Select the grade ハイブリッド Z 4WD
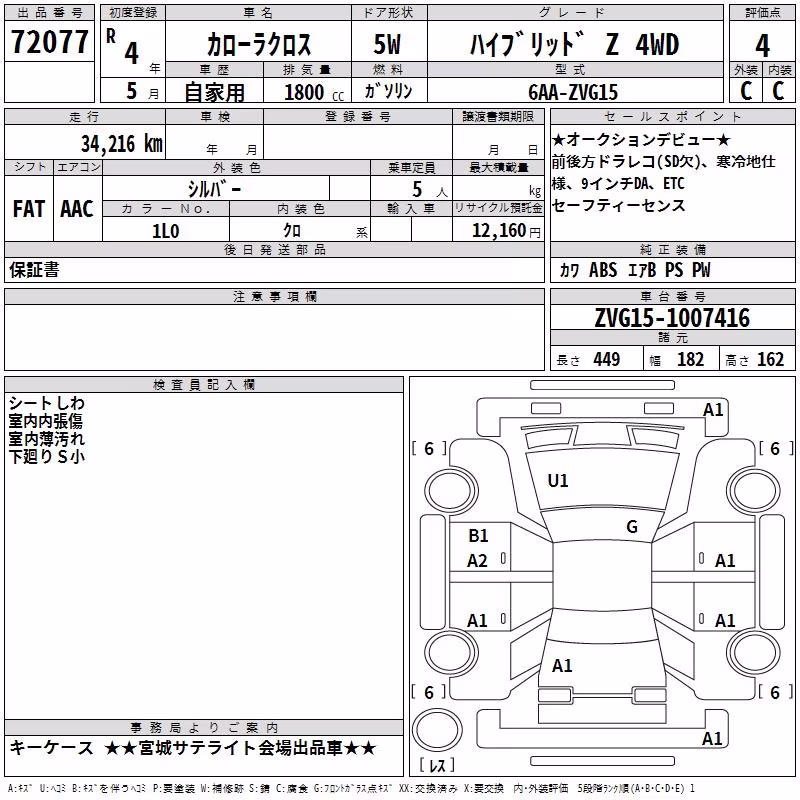800x800 pixels. pos(574,44)
